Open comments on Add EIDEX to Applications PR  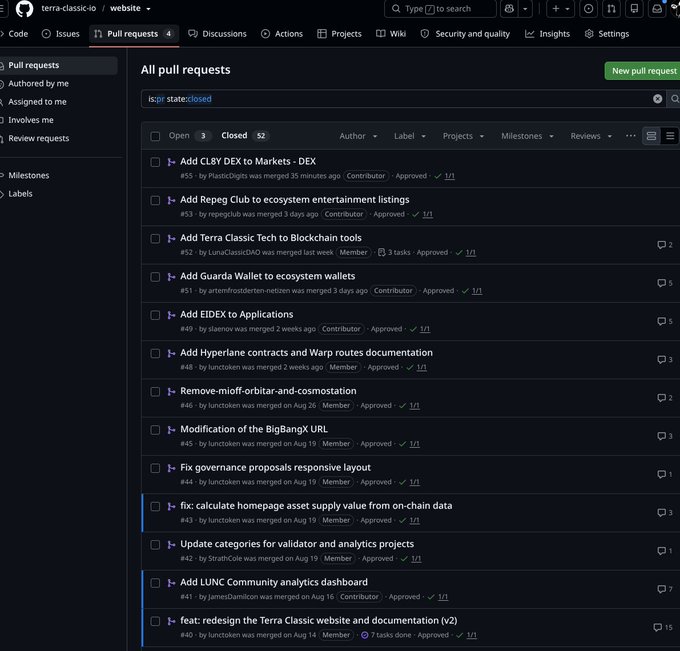pyautogui.click(x=665, y=321)
